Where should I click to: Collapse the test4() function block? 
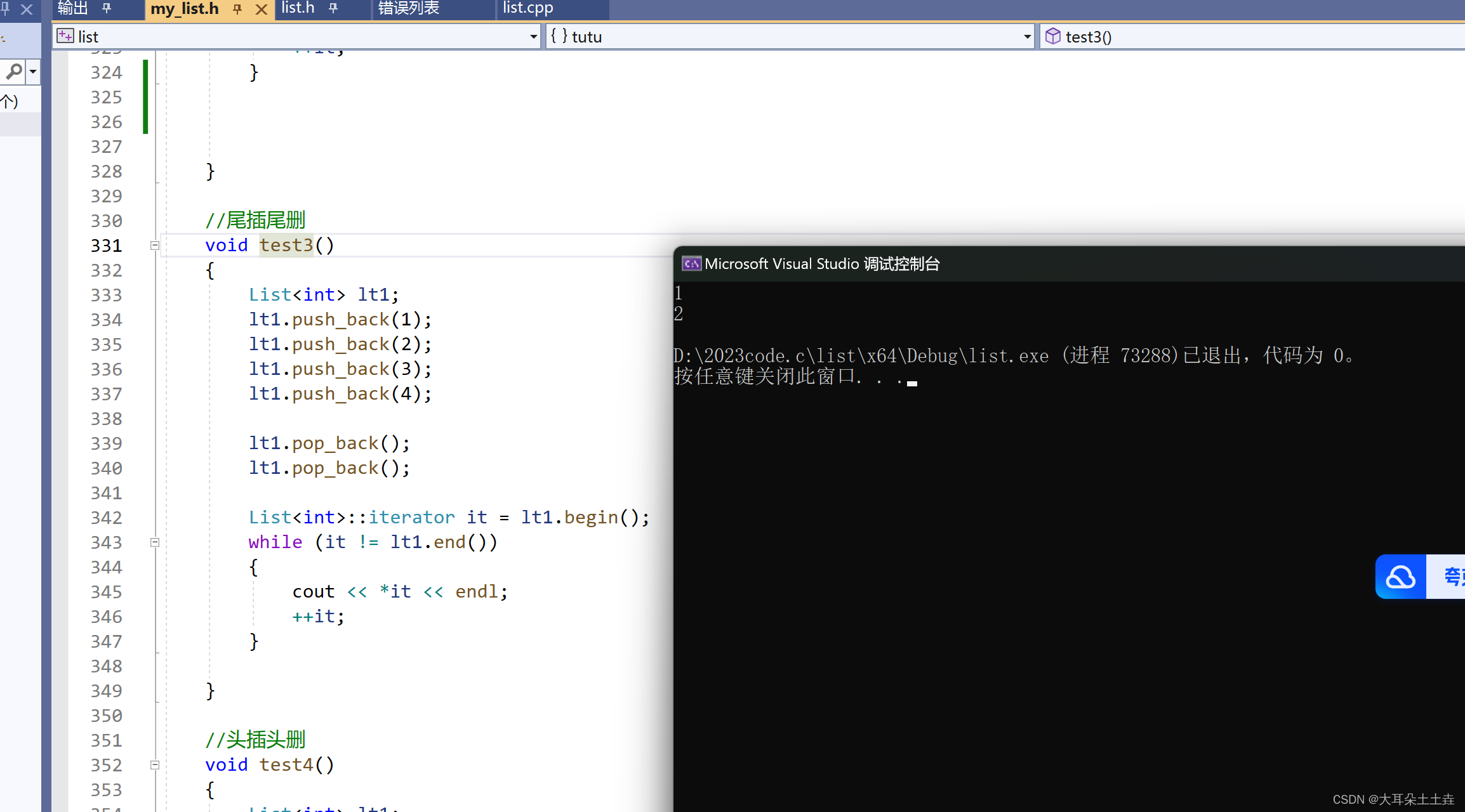(x=154, y=765)
